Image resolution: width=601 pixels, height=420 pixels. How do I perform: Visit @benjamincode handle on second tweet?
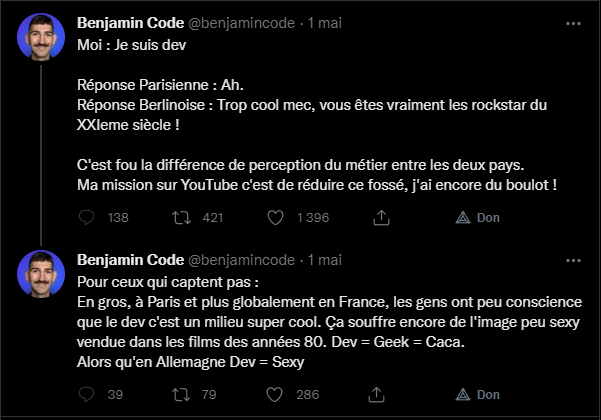[x=241, y=260]
